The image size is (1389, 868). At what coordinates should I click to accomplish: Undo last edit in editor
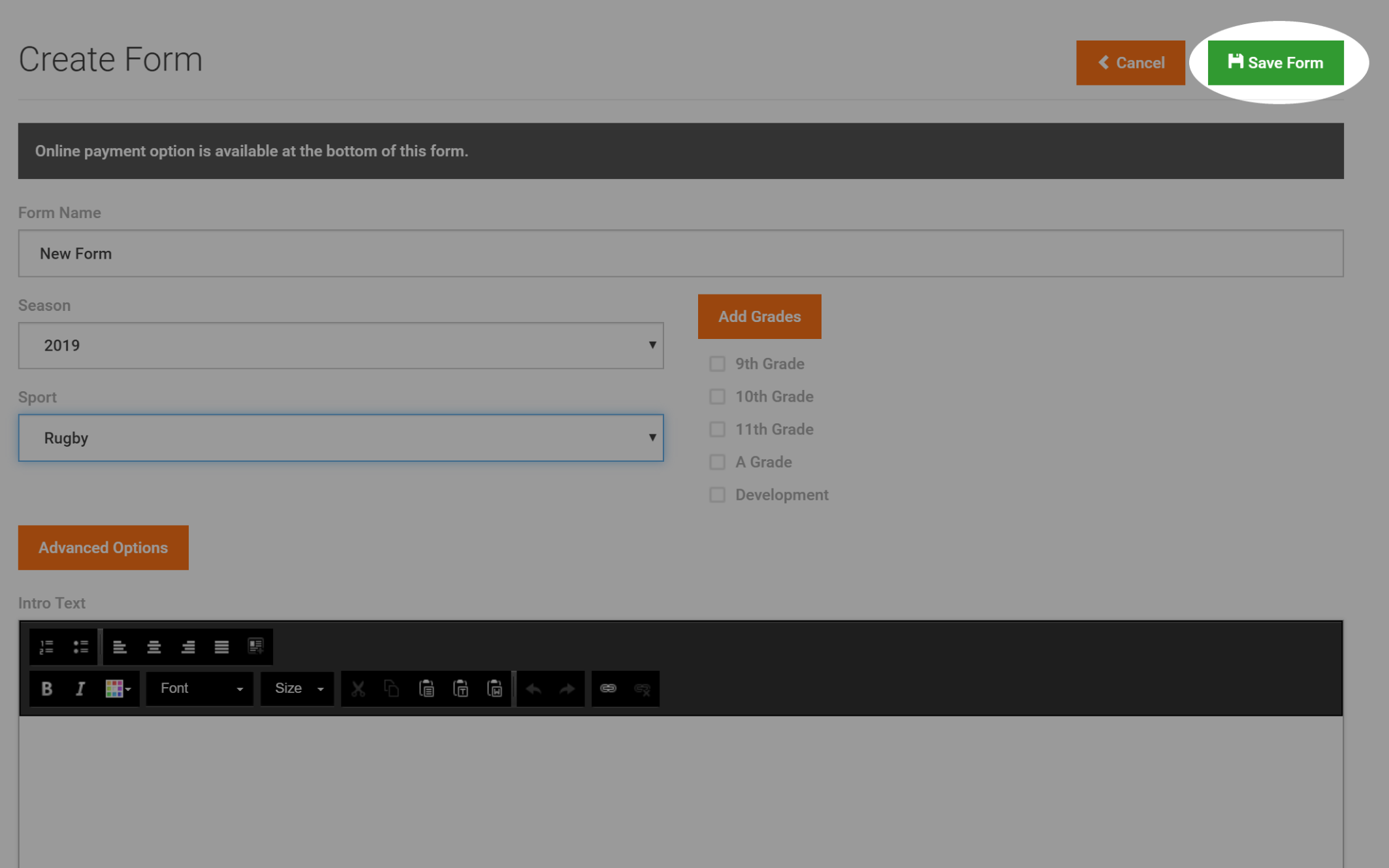tap(534, 688)
